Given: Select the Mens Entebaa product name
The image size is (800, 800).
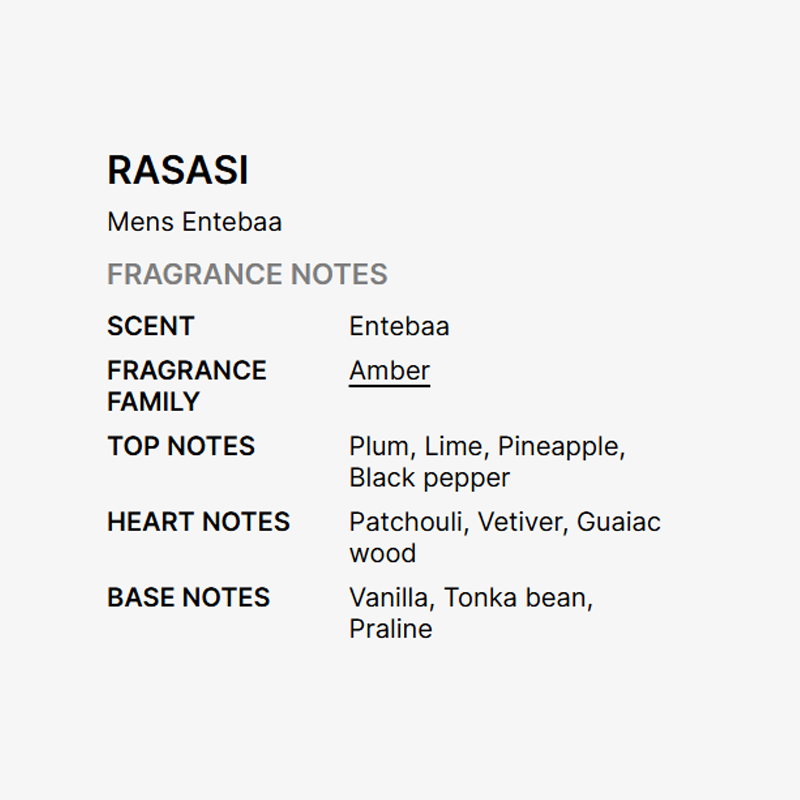Looking at the screenshot, I should point(194,222).
